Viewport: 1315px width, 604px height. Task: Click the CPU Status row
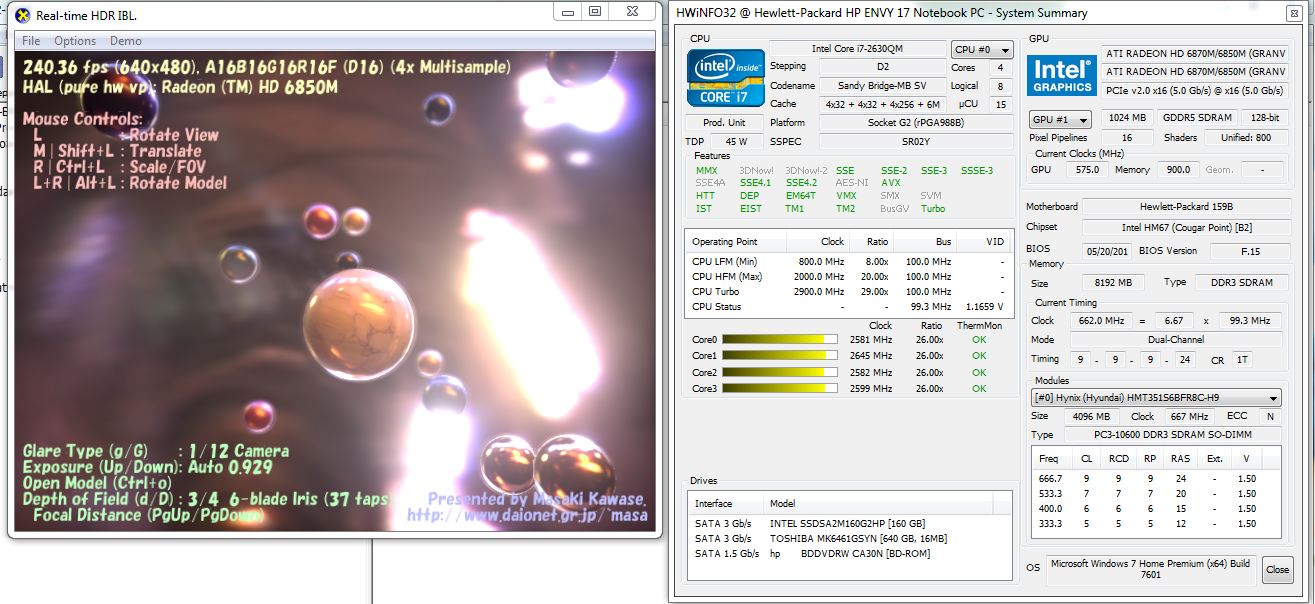click(x=849, y=307)
